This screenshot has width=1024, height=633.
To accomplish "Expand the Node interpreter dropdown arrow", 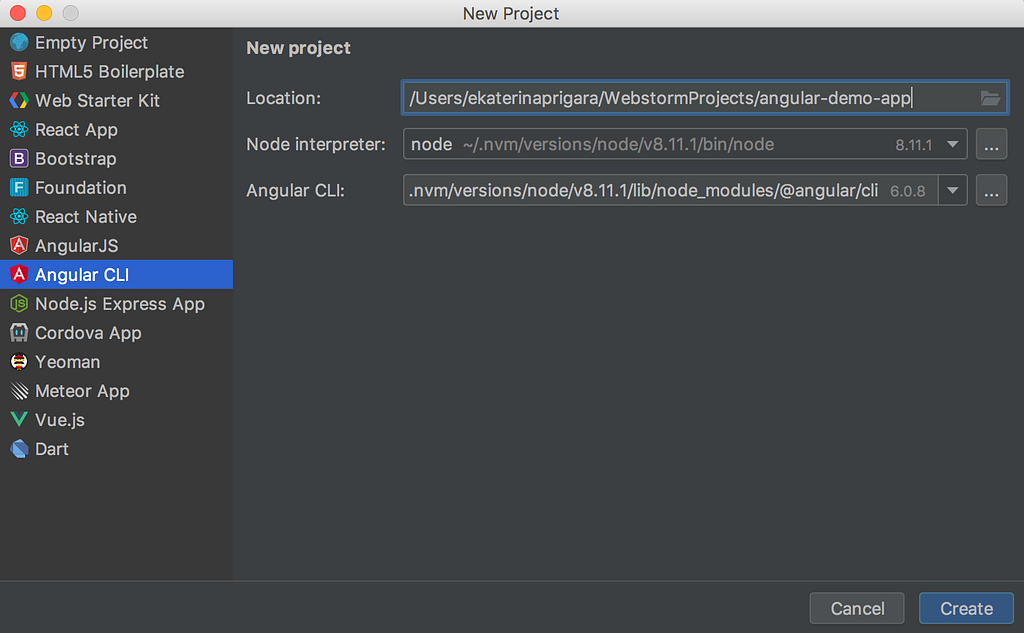I will [x=953, y=144].
